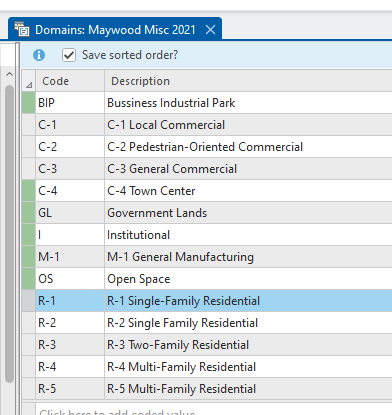Select C-2 Pedestrian-Oriented Commercial description
The height and width of the screenshot is (415, 392).
pyautogui.click(x=248, y=147)
